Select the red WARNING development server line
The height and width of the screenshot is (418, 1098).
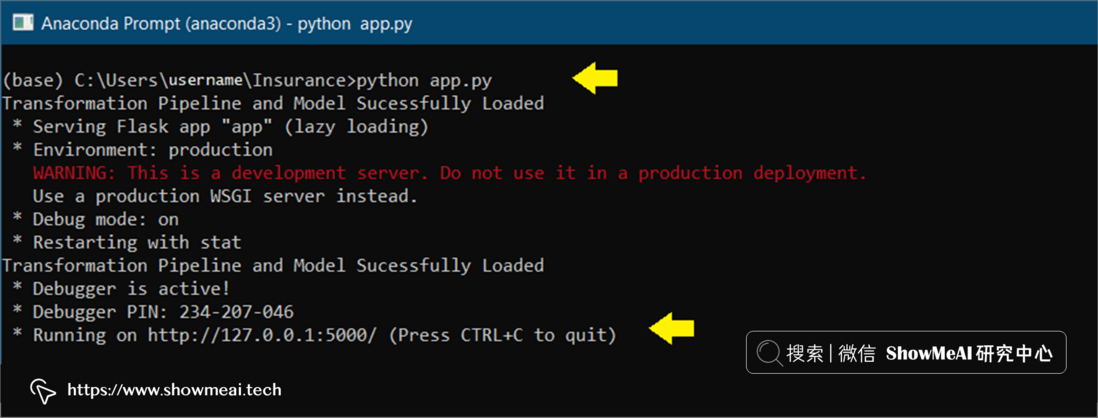coord(450,173)
